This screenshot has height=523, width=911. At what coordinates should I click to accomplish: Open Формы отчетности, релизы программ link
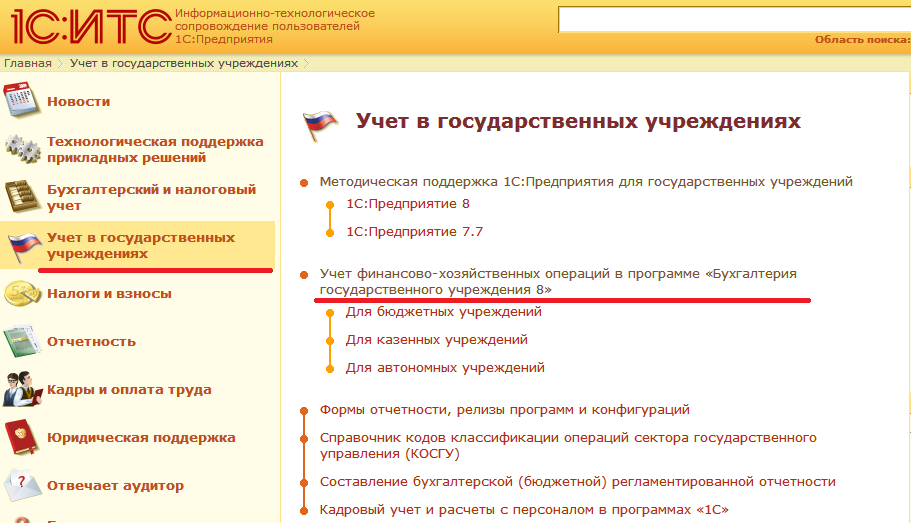[504, 410]
